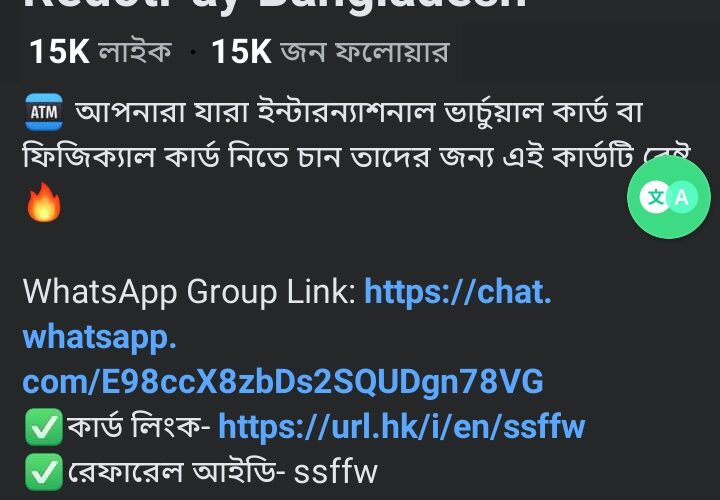Screen dimensions: 720x500
Task: Open the https://chat. WhatsApp link start
Action: pos(458,292)
